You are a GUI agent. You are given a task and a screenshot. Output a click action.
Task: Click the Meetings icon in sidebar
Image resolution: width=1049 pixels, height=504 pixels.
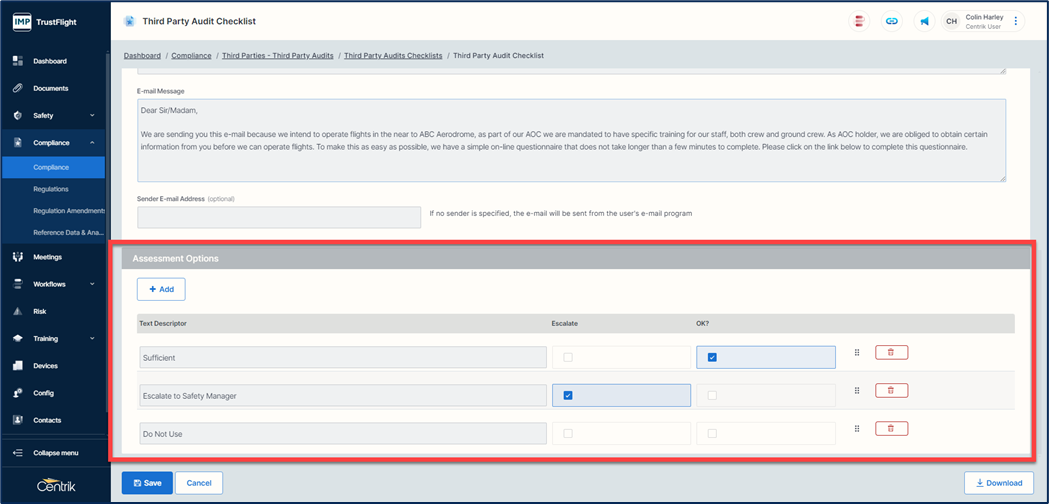[x=18, y=257]
